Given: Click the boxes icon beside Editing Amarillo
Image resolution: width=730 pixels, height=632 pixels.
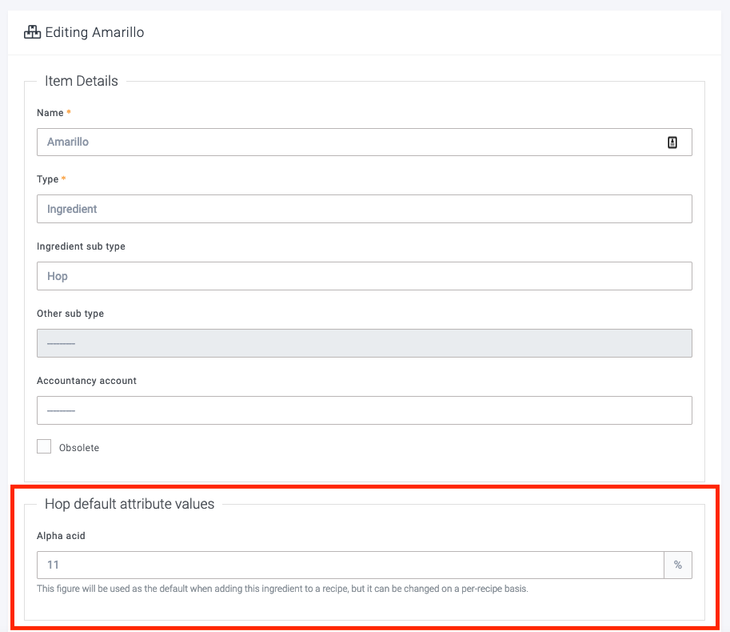Looking at the screenshot, I should (32, 32).
